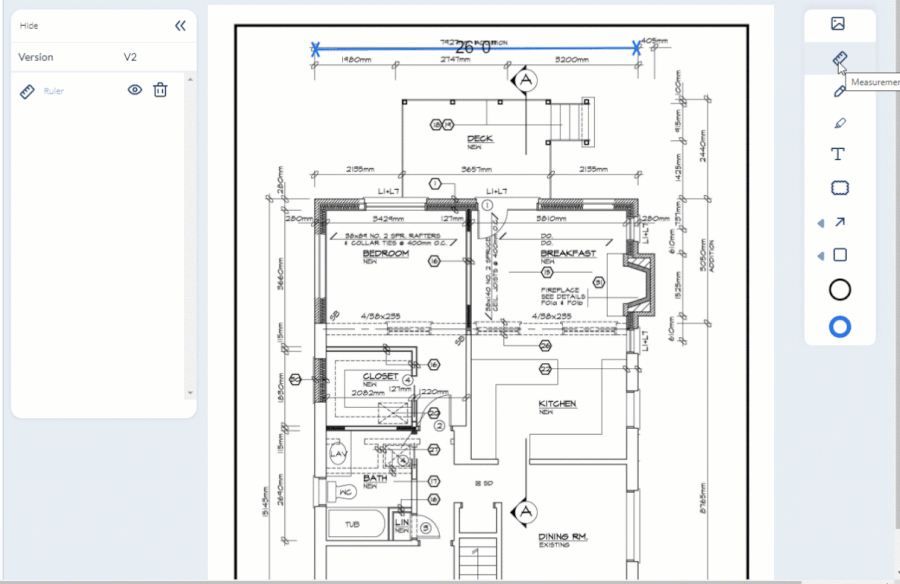Screen dimensions: 900x584
Task: Click the lower section marker A
Action: click(x=525, y=512)
